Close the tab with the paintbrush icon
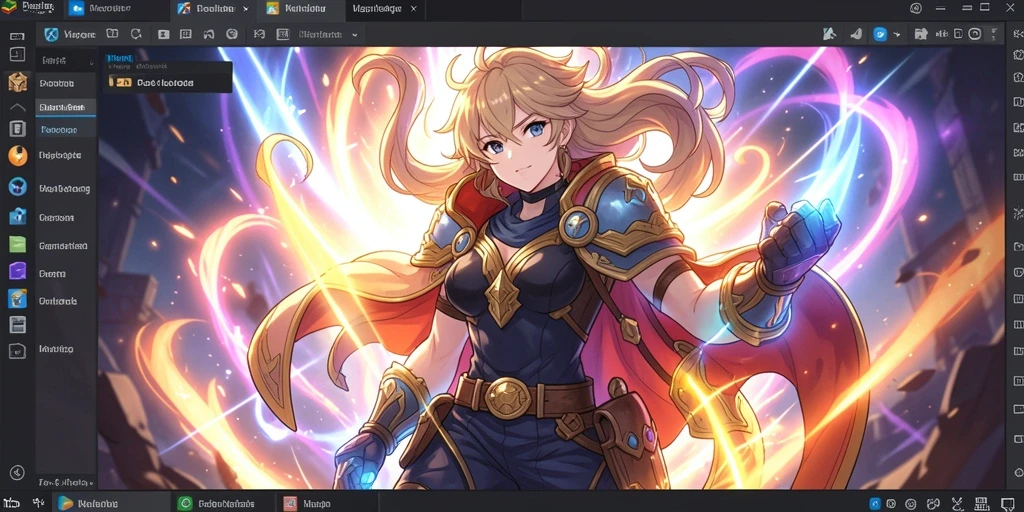The height and width of the screenshot is (512, 1024). pyautogui.click(x=246, y=8)
